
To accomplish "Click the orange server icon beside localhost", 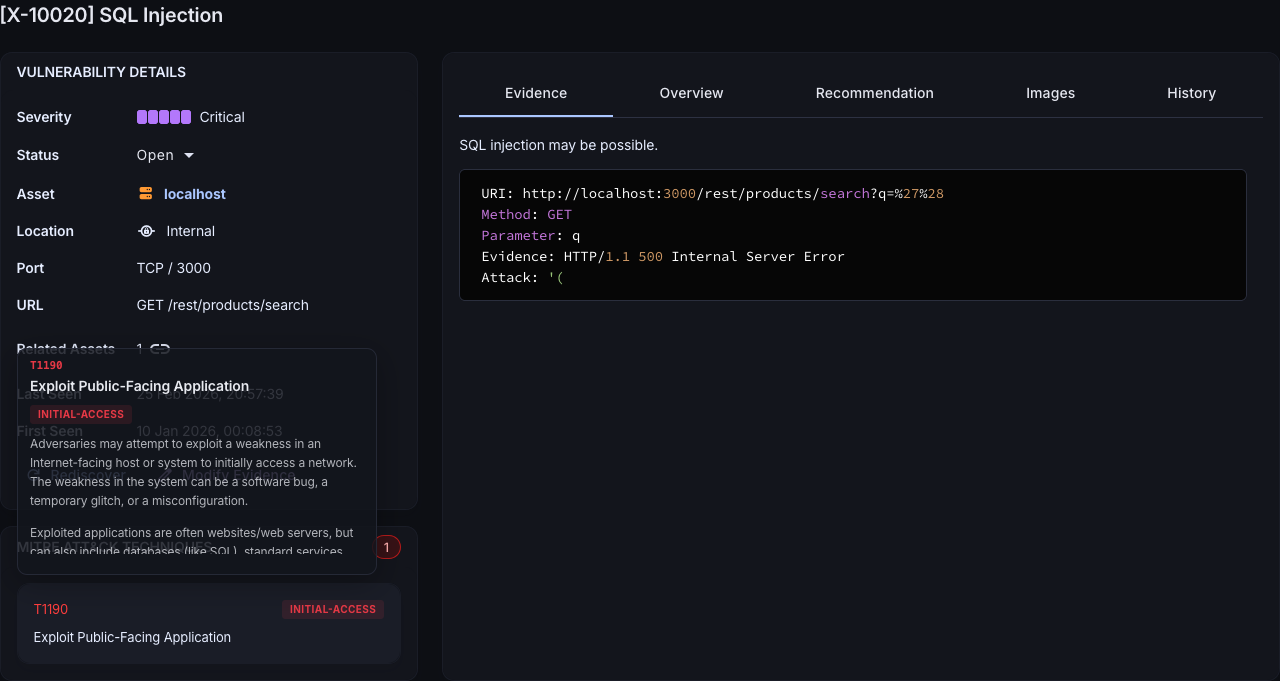I will coord(146,193).
